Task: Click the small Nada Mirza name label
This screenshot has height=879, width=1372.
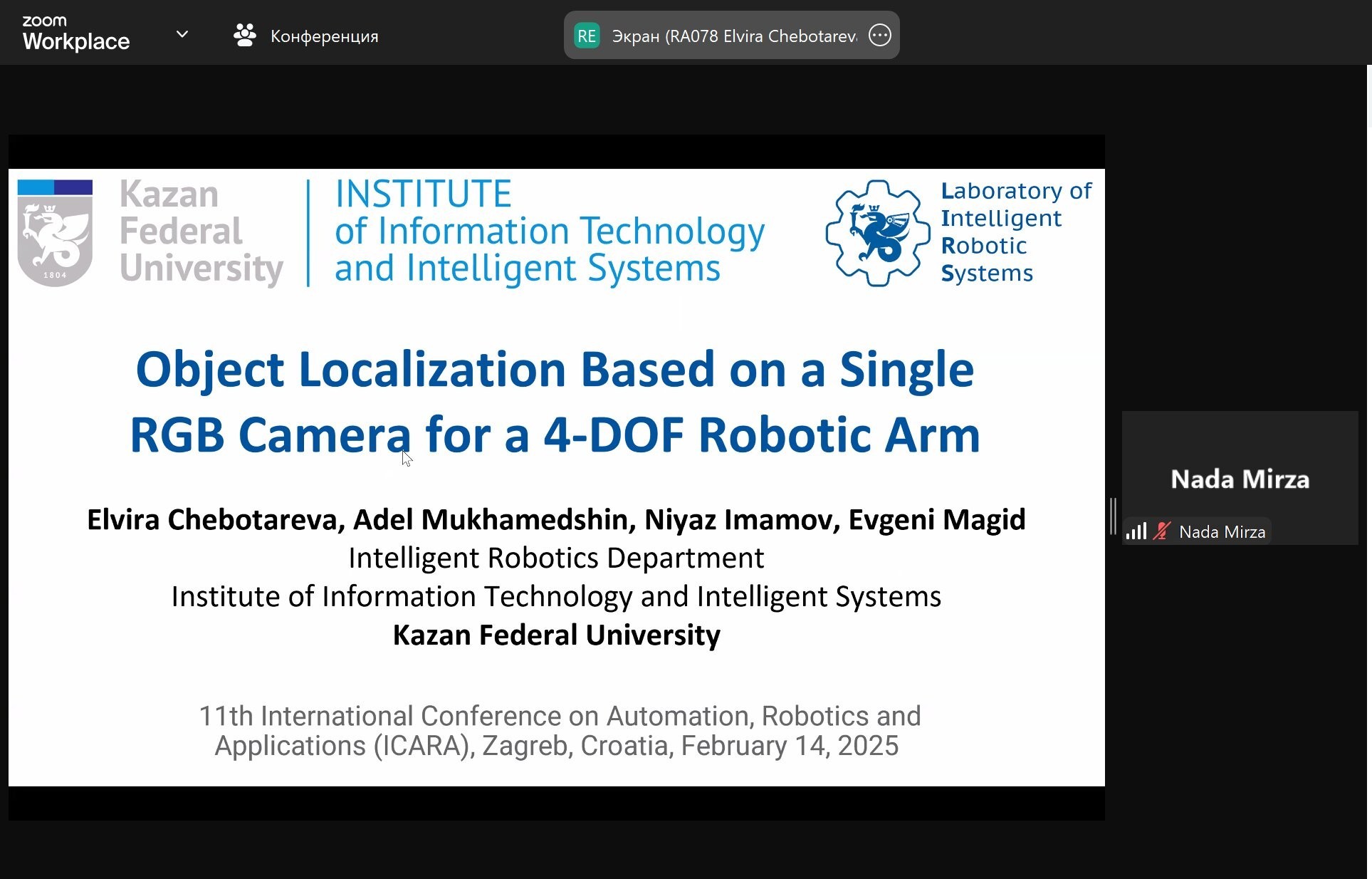Action: coord(1222,532)
